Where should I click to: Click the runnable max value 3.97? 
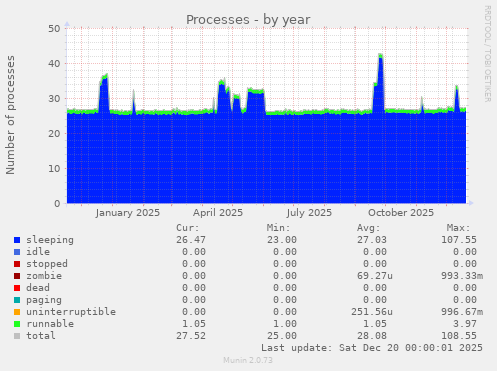coord(465,324)
